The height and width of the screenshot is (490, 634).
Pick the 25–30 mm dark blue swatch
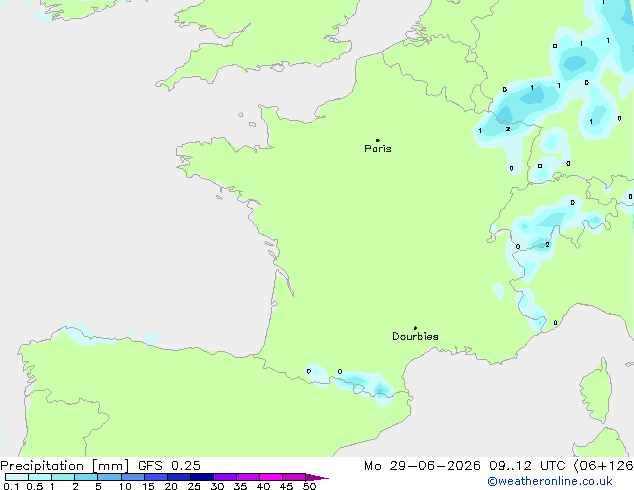click(x=202, y=477)
